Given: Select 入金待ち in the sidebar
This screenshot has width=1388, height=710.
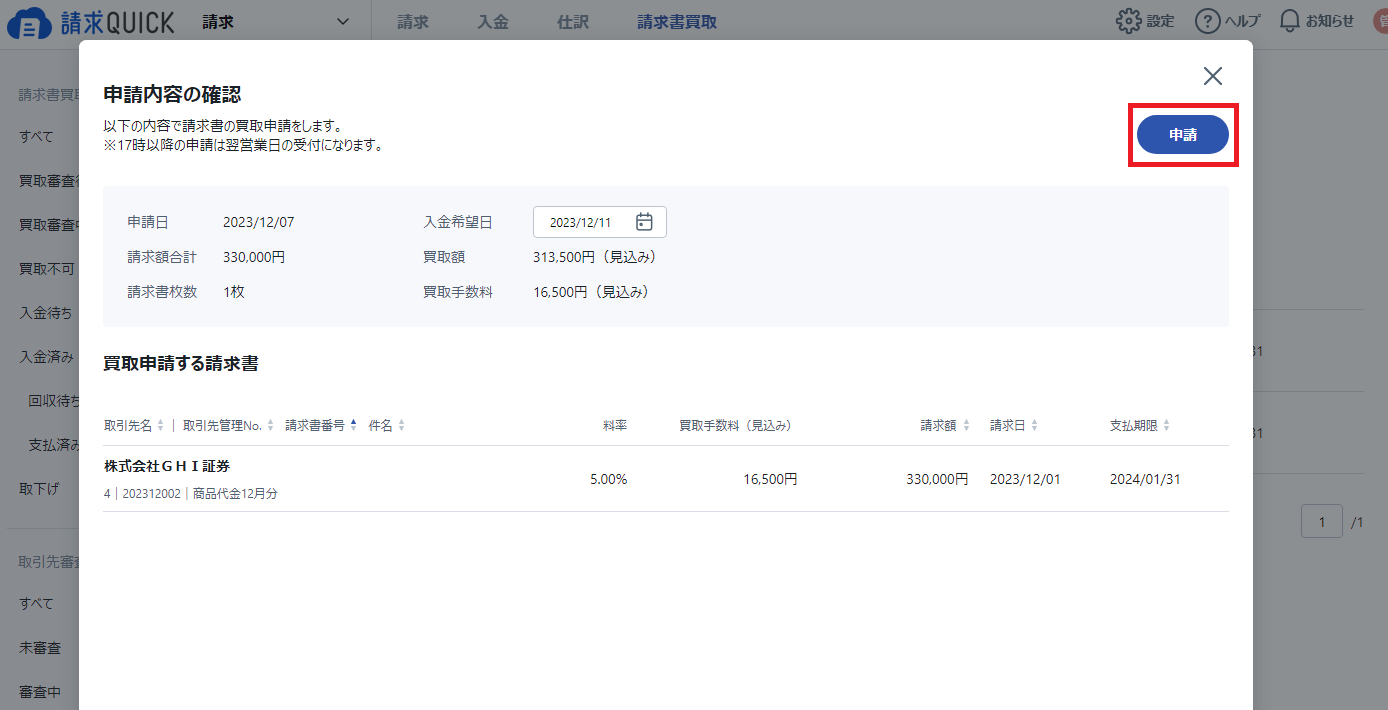Looking at the screenshot, I should [46, 313].
